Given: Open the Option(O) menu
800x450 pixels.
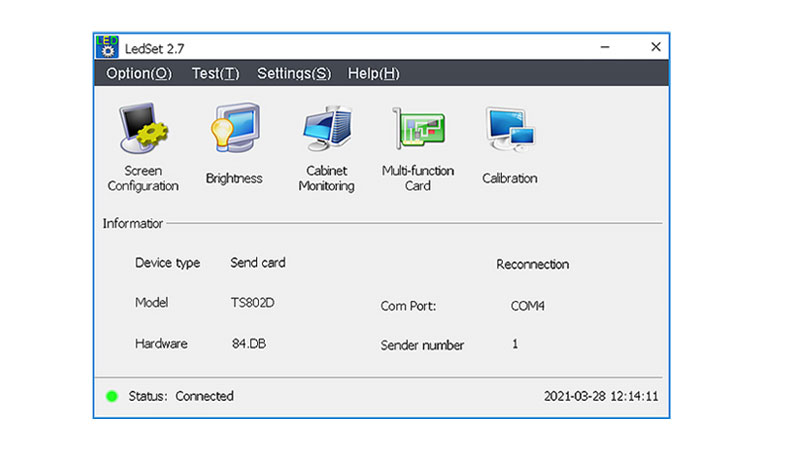Looking at the screenshot, I should pyautogui.click(x=139, y=73).
